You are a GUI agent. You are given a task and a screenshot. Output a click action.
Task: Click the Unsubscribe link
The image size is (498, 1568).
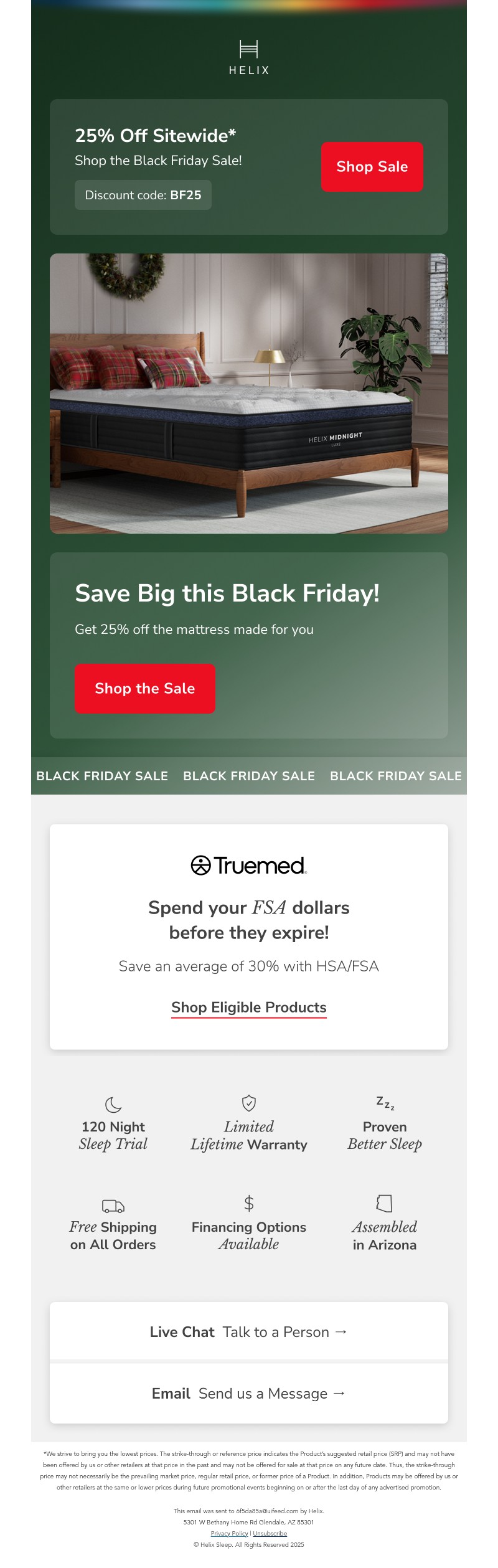pyautogui.click(x=269, y=1533)
